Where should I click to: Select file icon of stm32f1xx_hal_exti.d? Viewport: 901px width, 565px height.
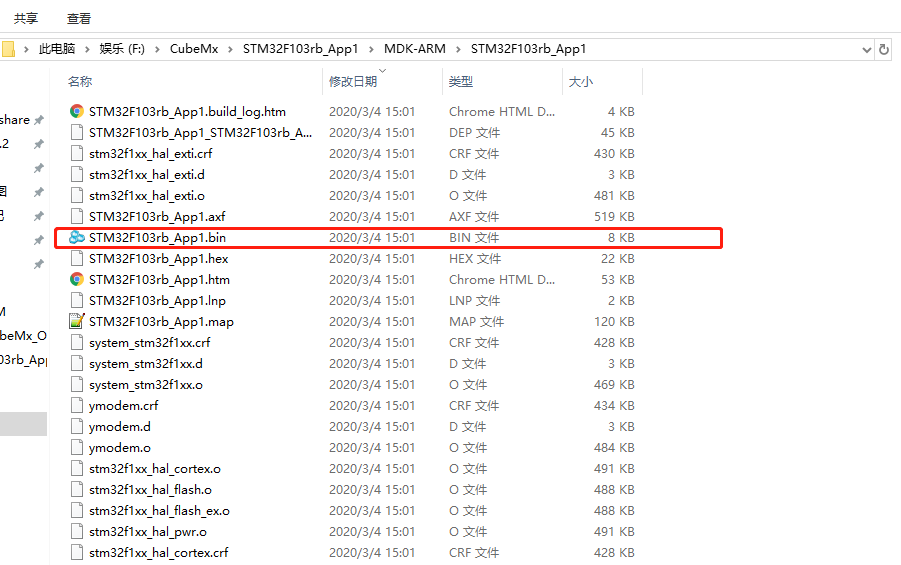pyautogui.click(x=76, y=174)
